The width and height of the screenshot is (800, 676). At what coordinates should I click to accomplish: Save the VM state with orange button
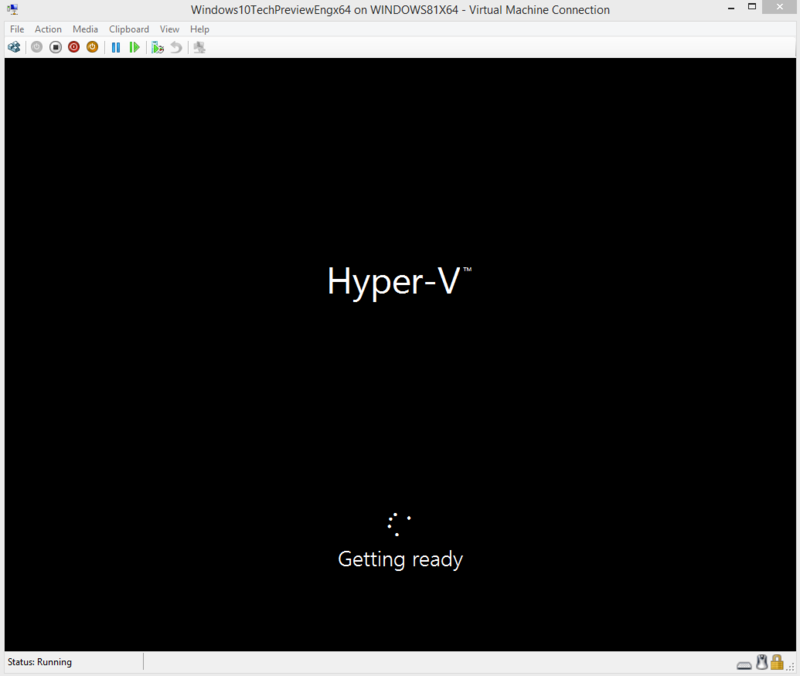pyautogui.click(x=92, y=47)
